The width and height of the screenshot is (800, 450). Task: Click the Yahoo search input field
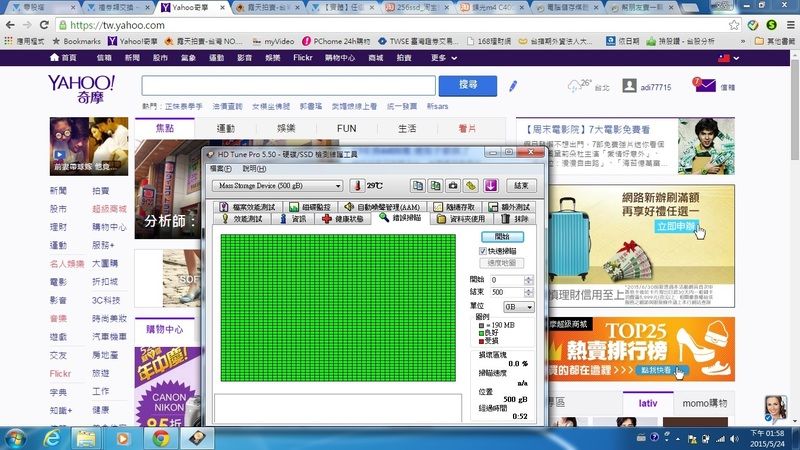pos(289,85)
